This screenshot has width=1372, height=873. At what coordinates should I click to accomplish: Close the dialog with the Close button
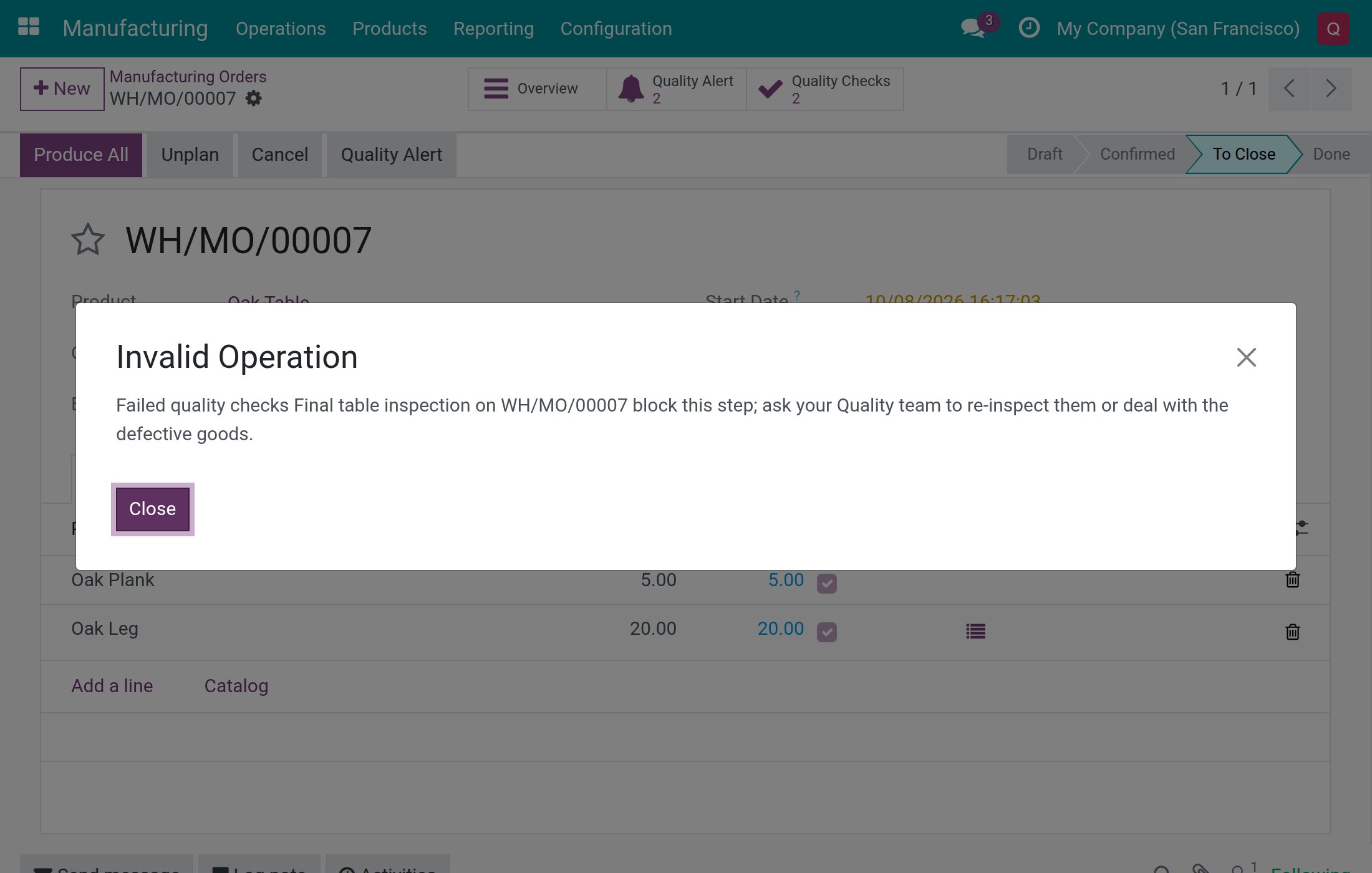coord(153,509)
